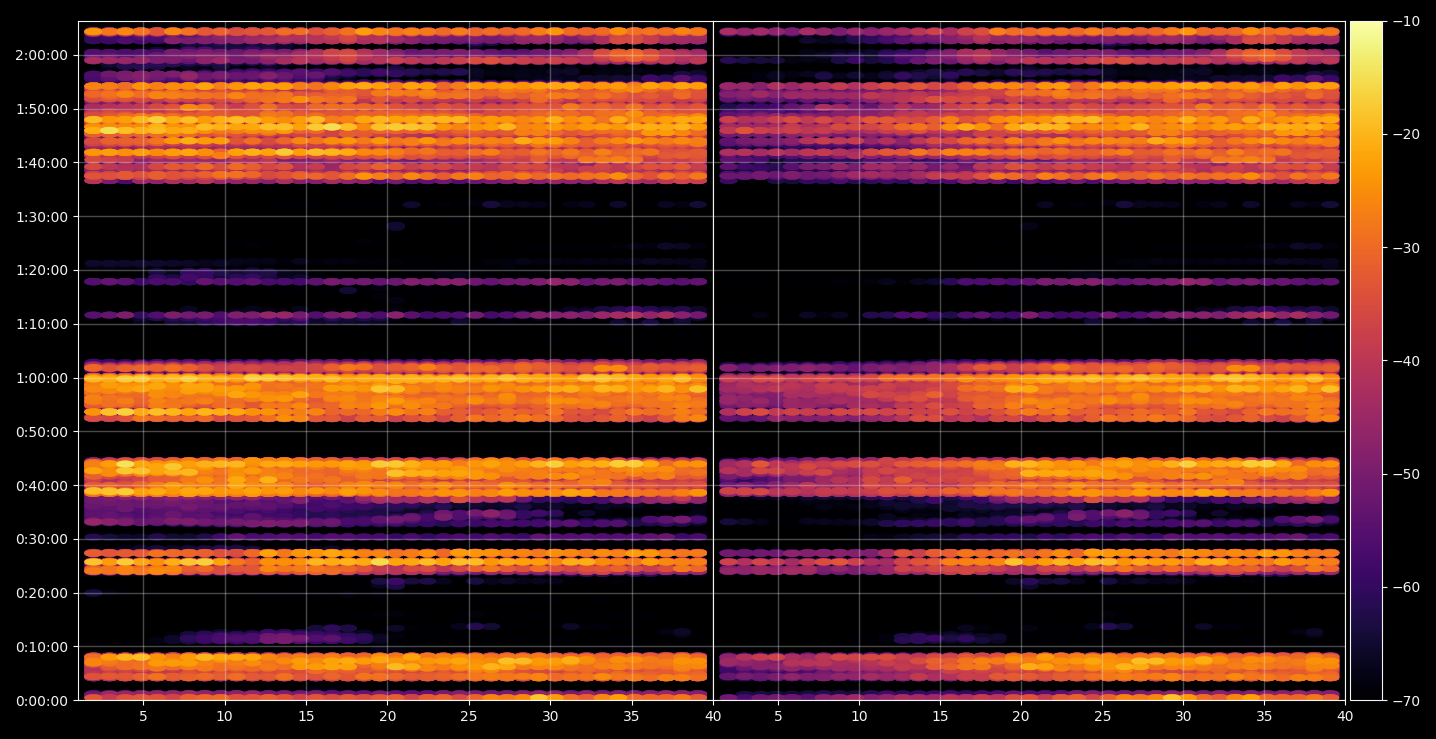
Task: Select the 0:20:00 tick label
Action: pyautogui.click(x=41, y=593)
